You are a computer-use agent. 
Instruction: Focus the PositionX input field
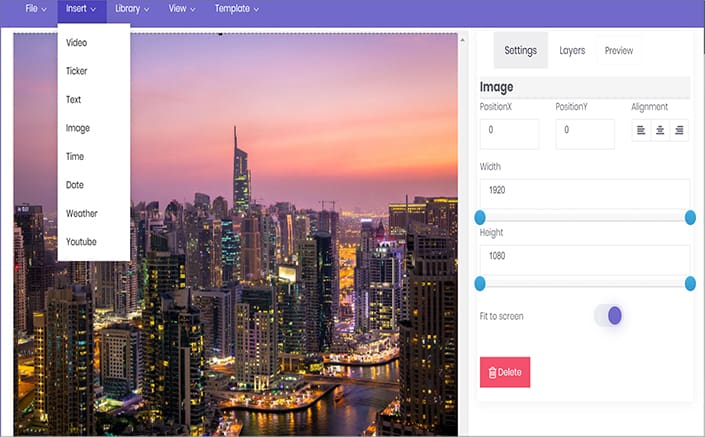click(509, 134)
